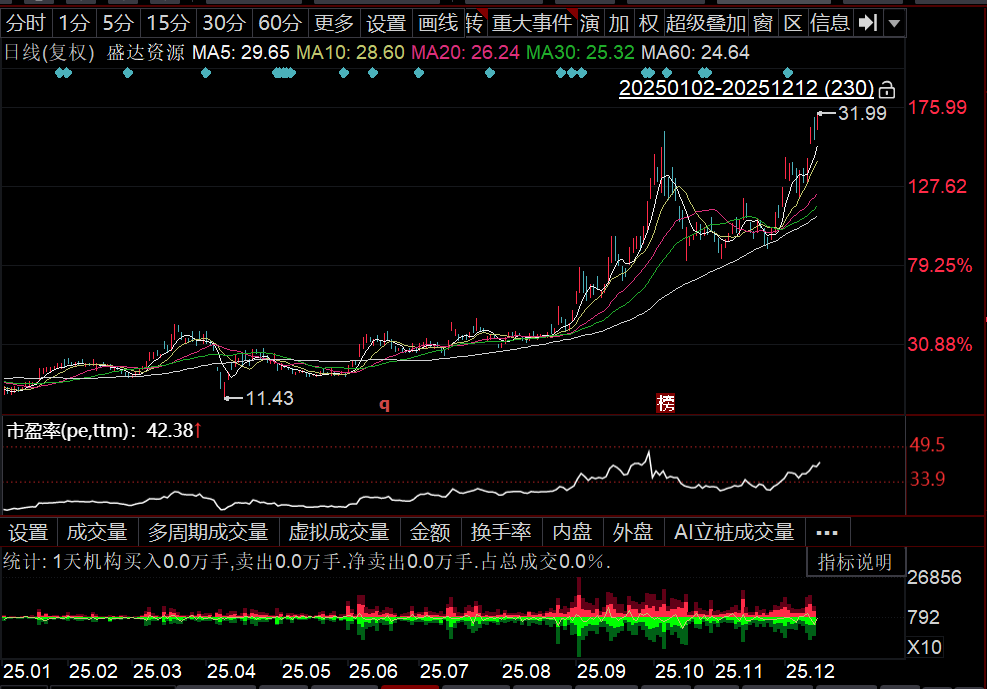Click the 市盈率(pe,ttm) indicator title

[71, 431]
